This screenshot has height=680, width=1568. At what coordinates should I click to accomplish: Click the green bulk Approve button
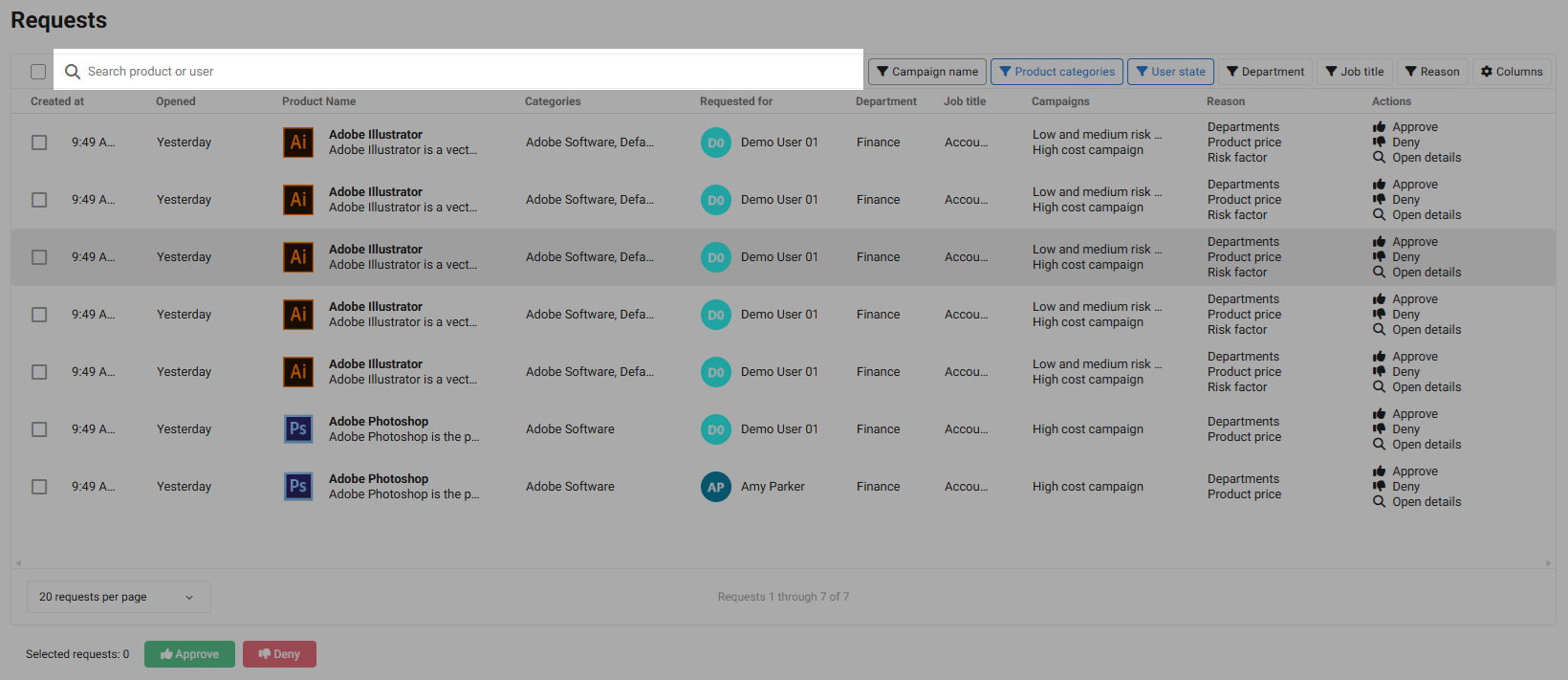tap(189, 654)
